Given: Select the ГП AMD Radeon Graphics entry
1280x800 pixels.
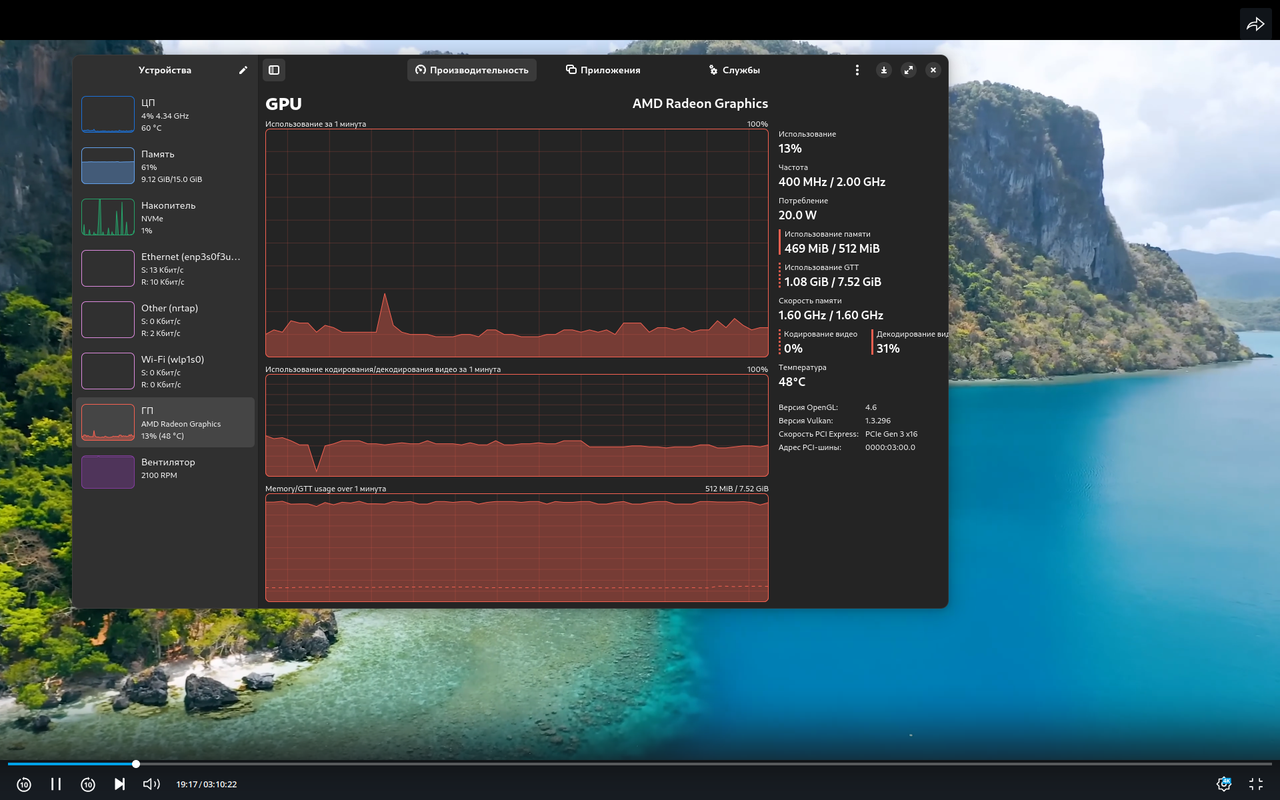Looking at the screenshot, I should tap(166, 422).
